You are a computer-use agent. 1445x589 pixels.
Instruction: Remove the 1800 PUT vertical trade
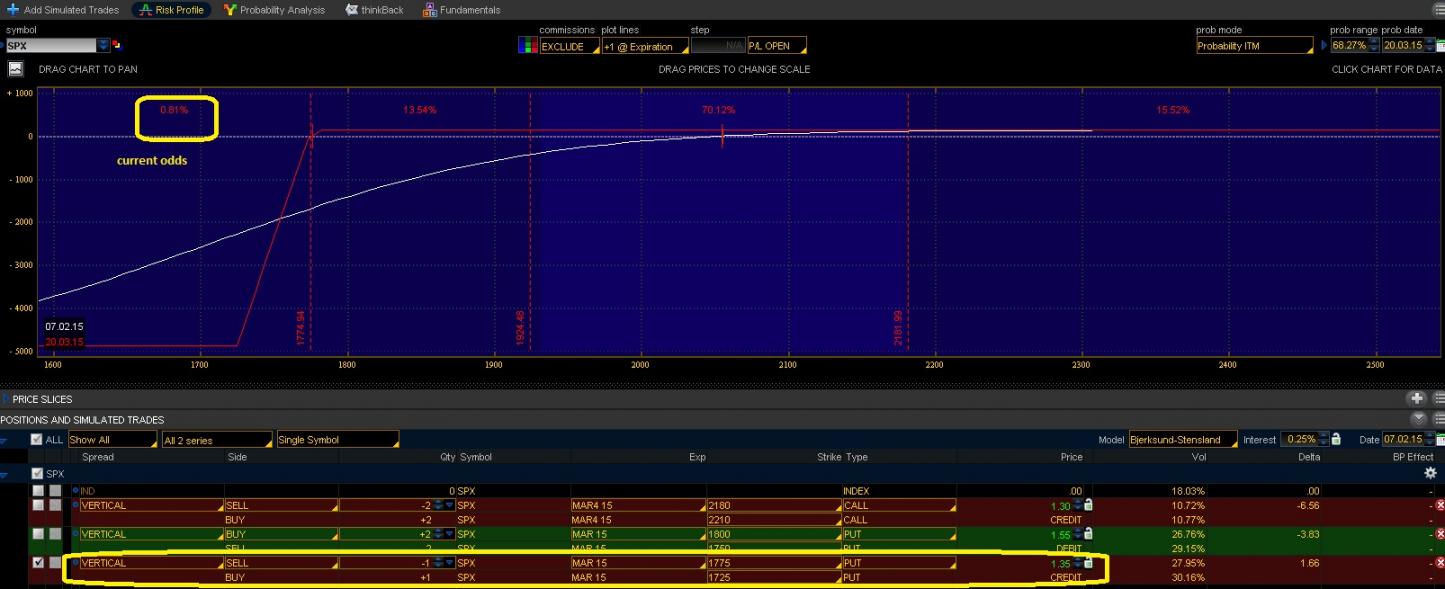1440,534
